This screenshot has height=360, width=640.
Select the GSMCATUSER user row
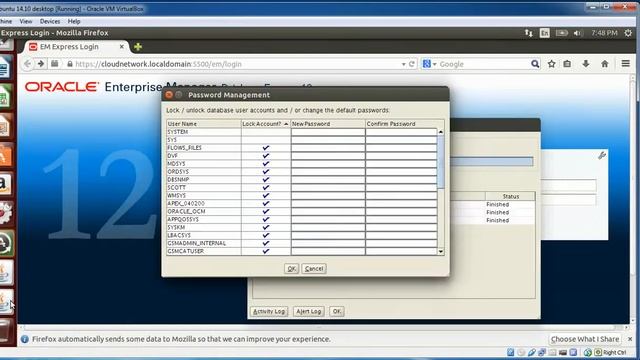point(302,251)
